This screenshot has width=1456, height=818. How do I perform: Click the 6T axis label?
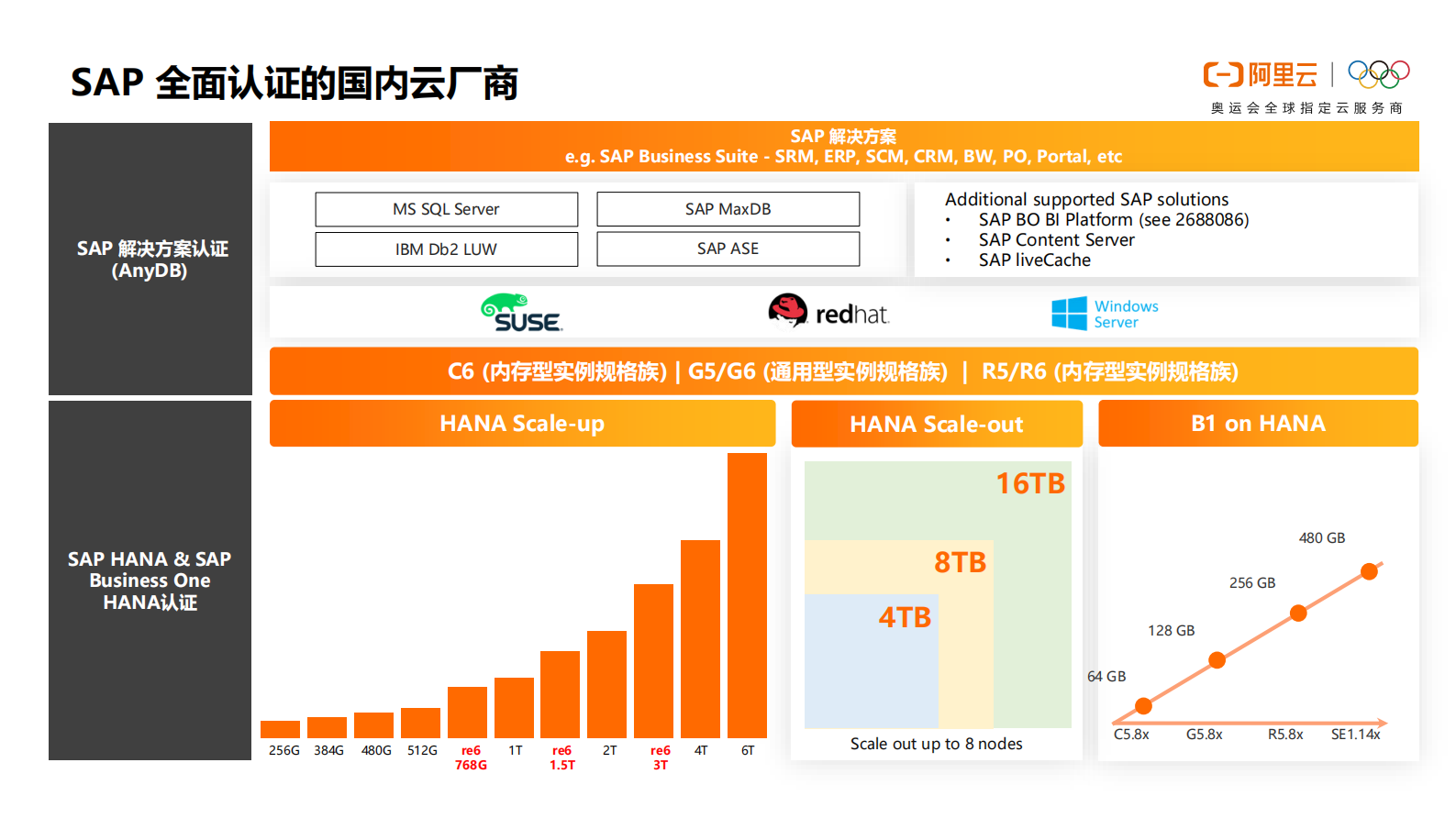coord(748,750)
